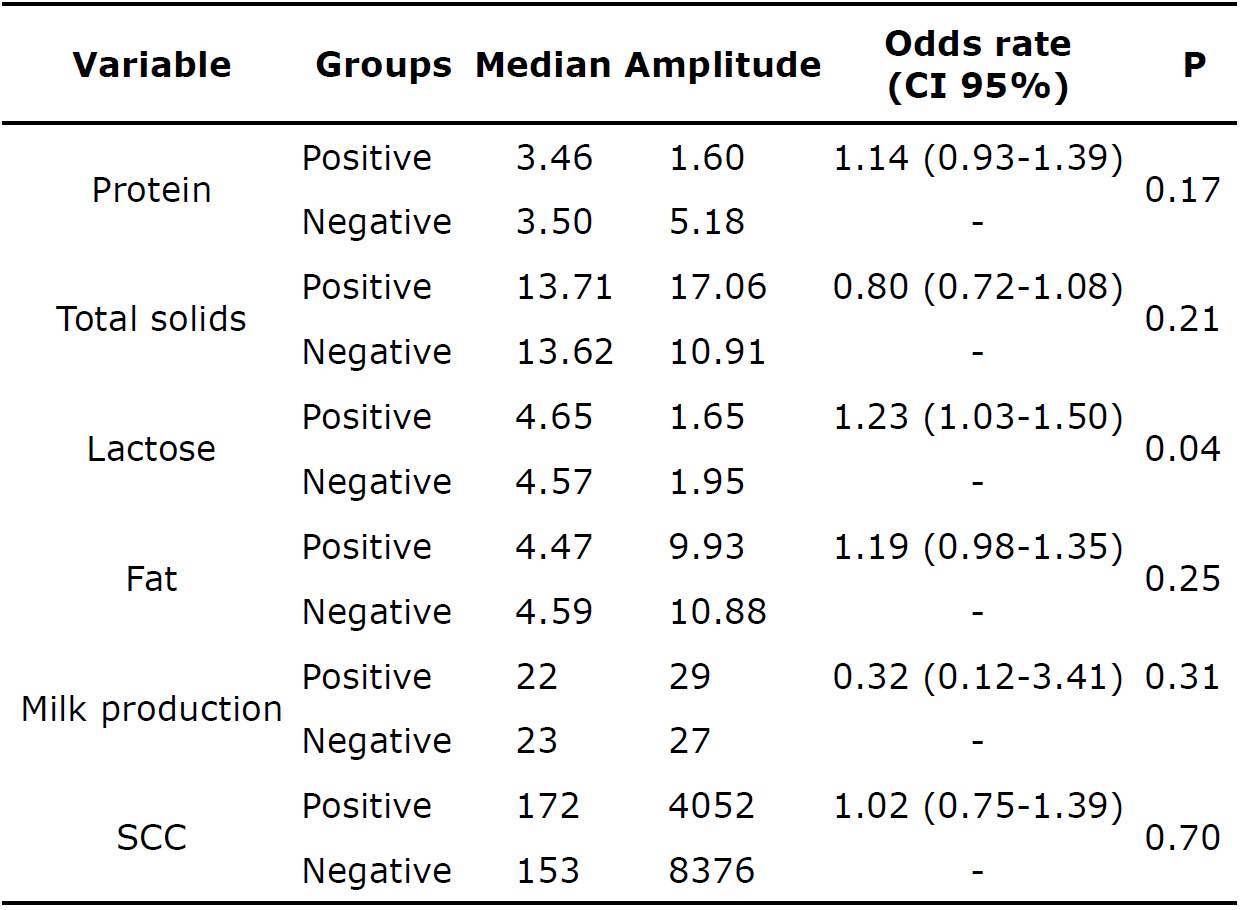Click the median value 13.71

564,287
